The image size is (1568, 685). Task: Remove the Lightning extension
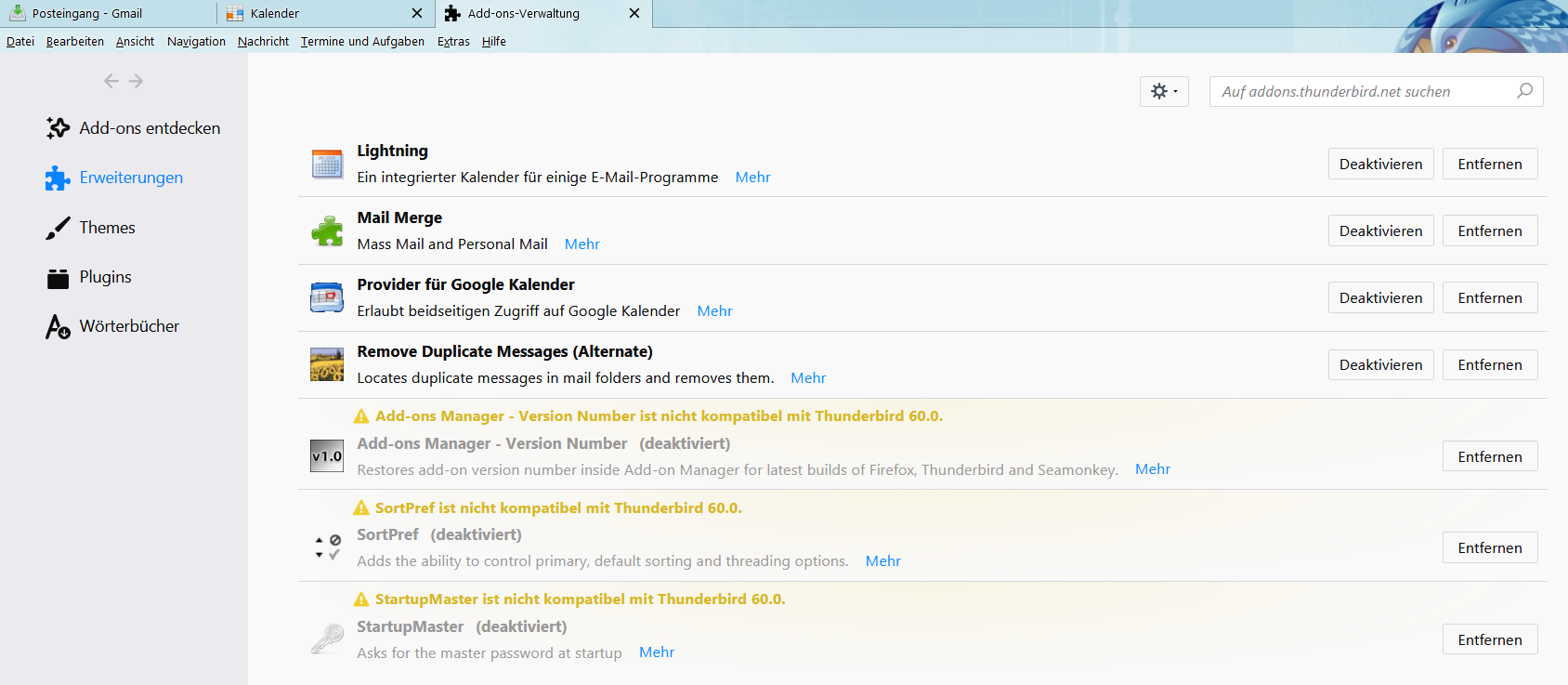1490,164
